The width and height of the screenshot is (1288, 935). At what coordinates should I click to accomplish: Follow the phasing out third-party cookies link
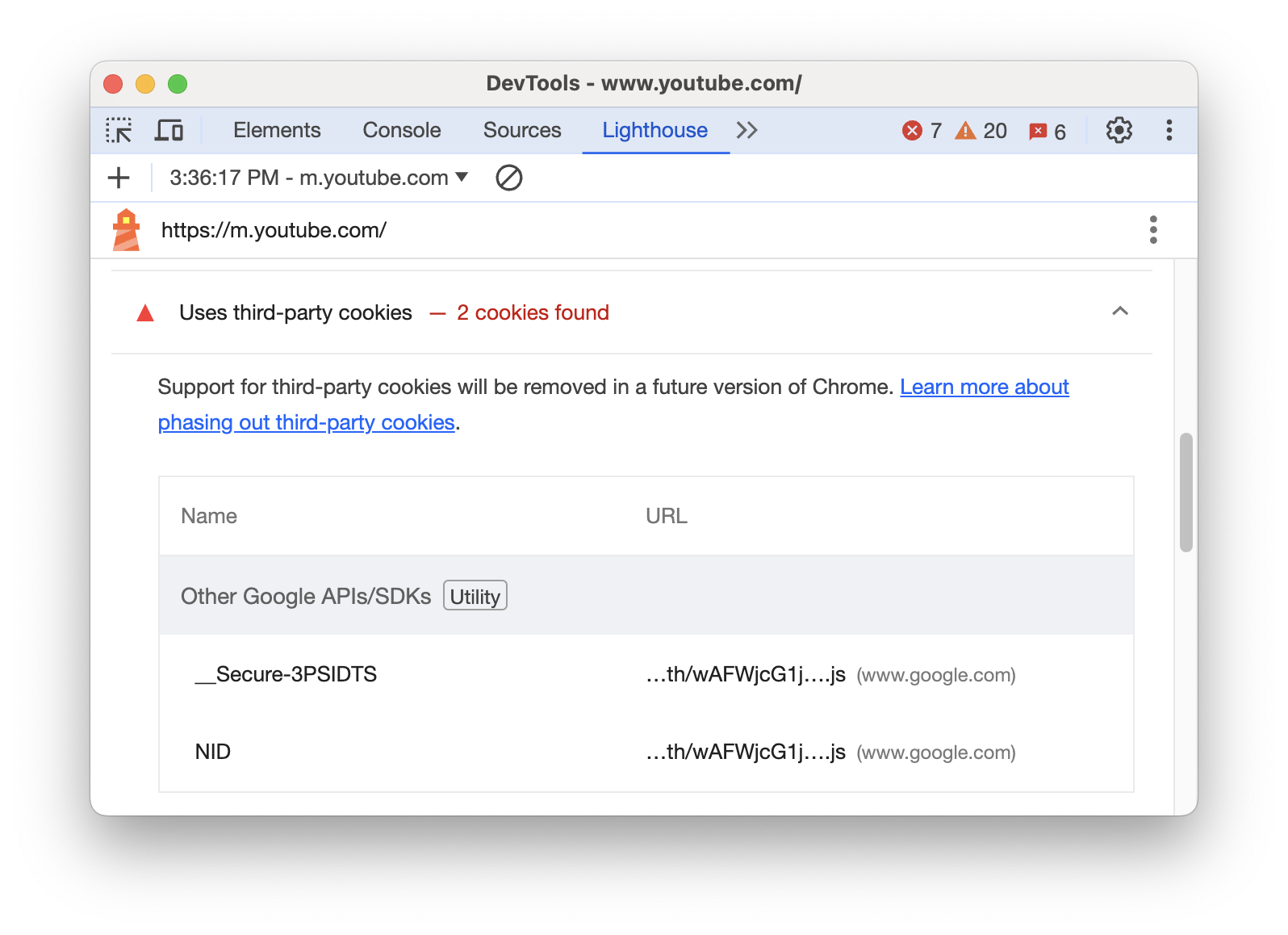[x=306, y=422]
